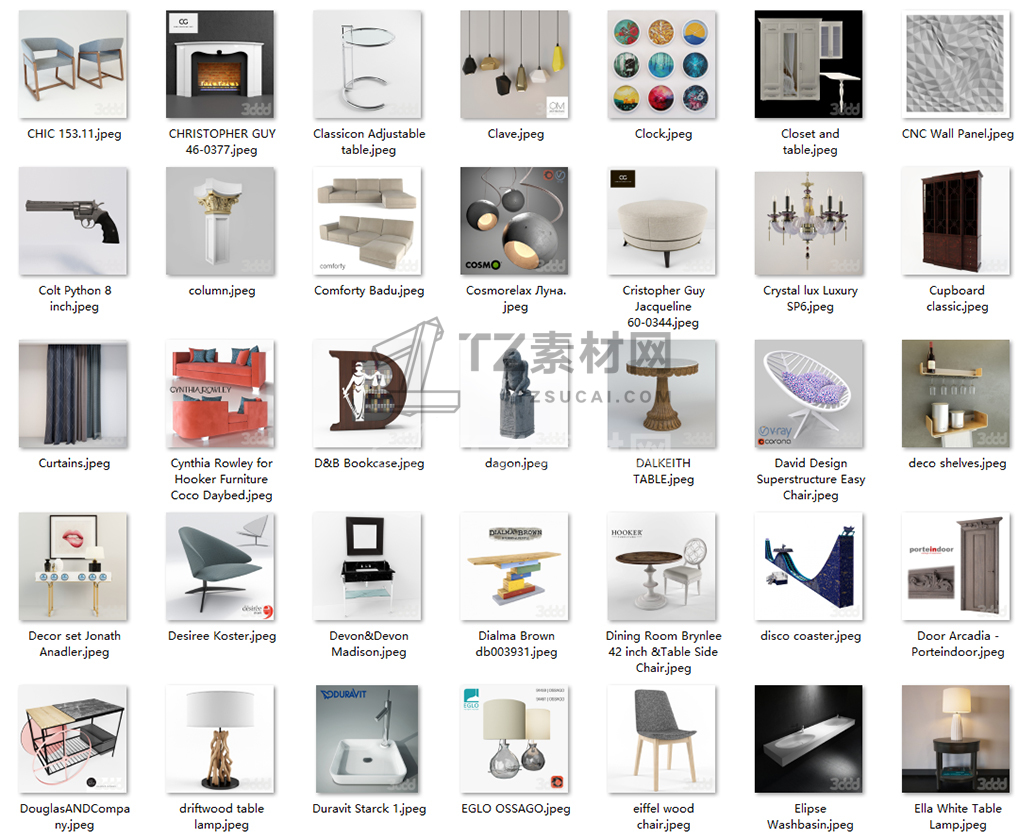Select the Colt Python 8 inch revolver thumbnail
The image size is (1035, 839).
(x=73, y=221)
